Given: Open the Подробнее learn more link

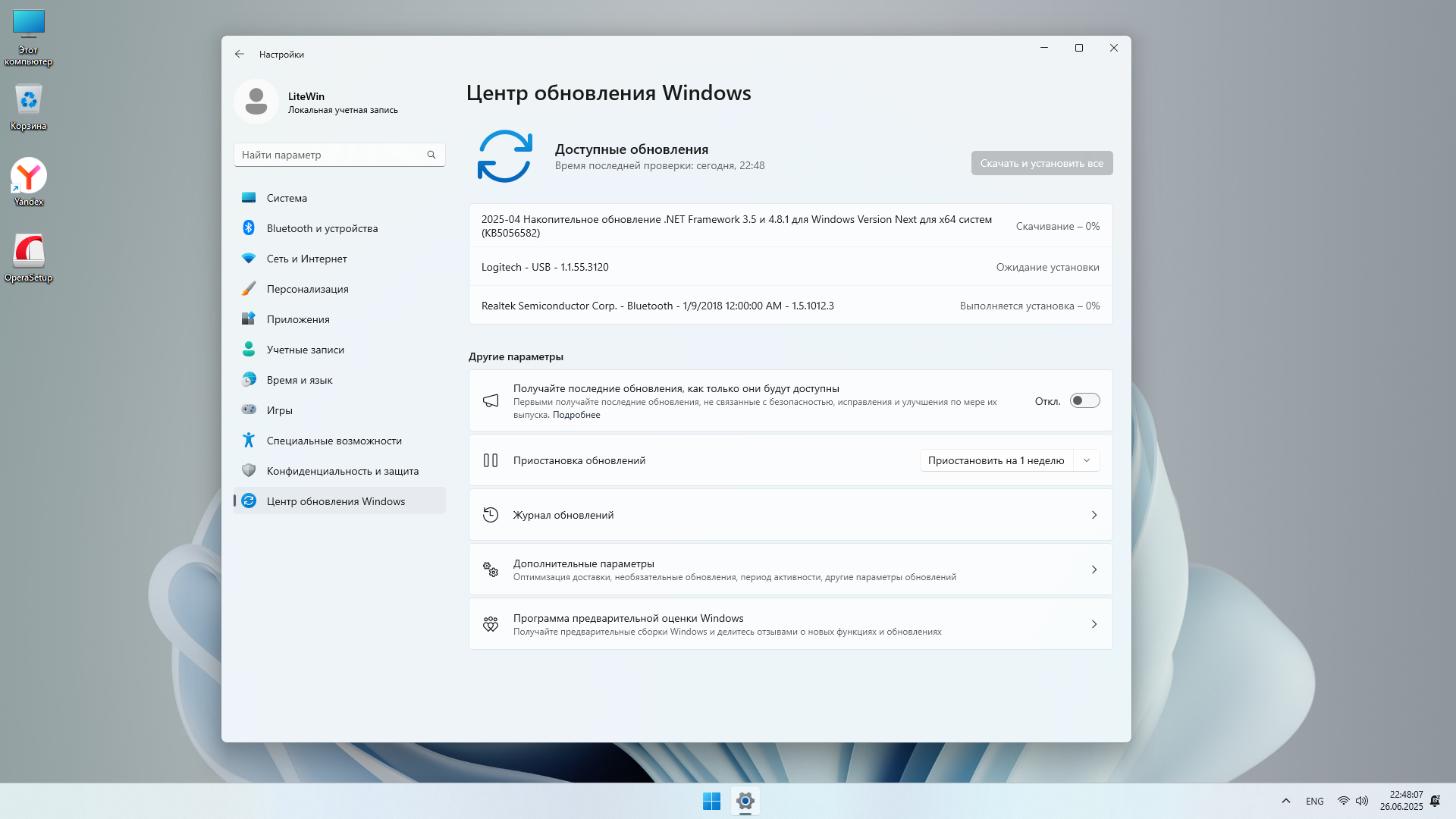Looking at the screenshot, I should click(576, 415).
